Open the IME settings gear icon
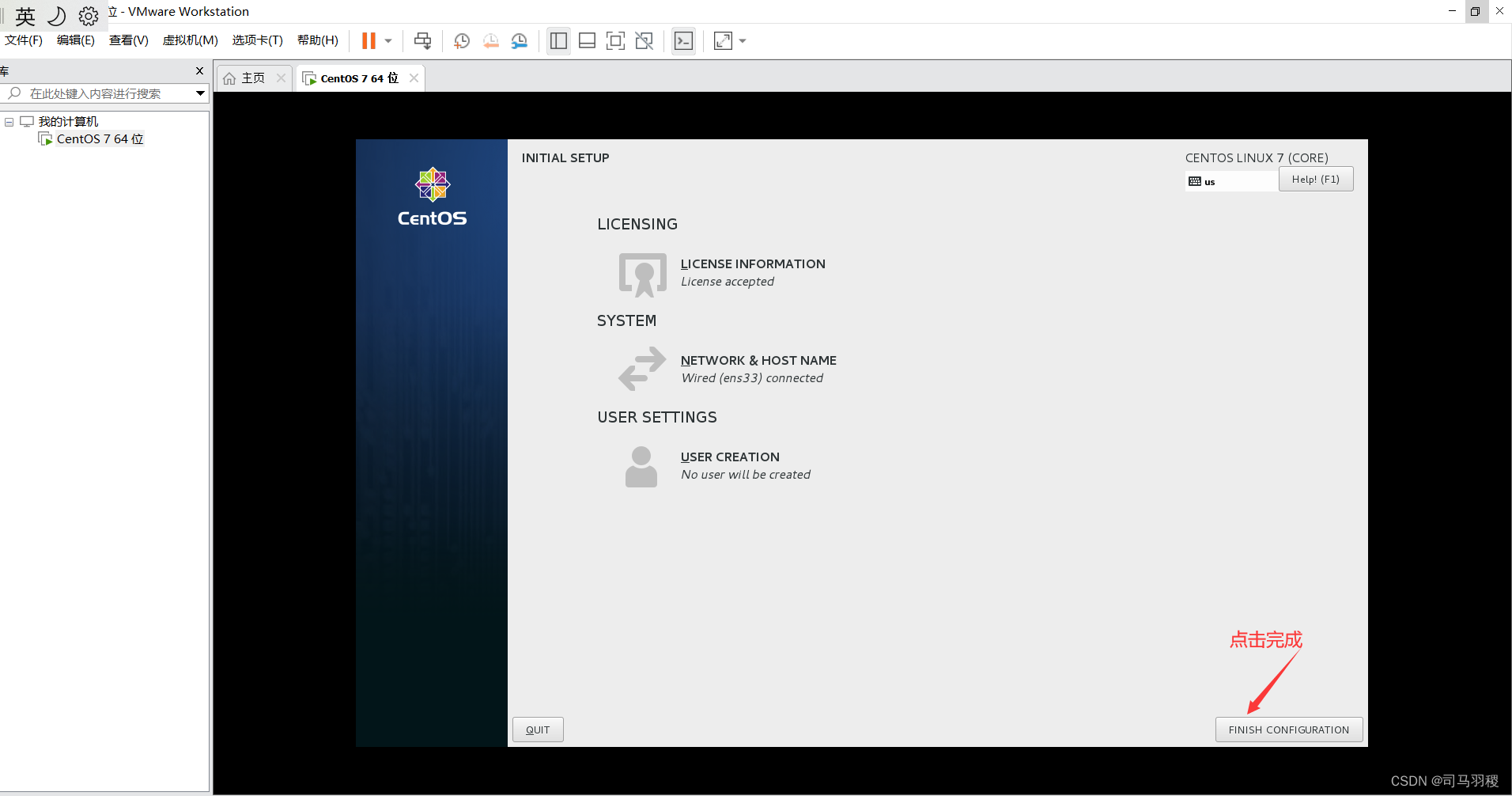This screenshot has height=796, width=1512. (89, 16)
